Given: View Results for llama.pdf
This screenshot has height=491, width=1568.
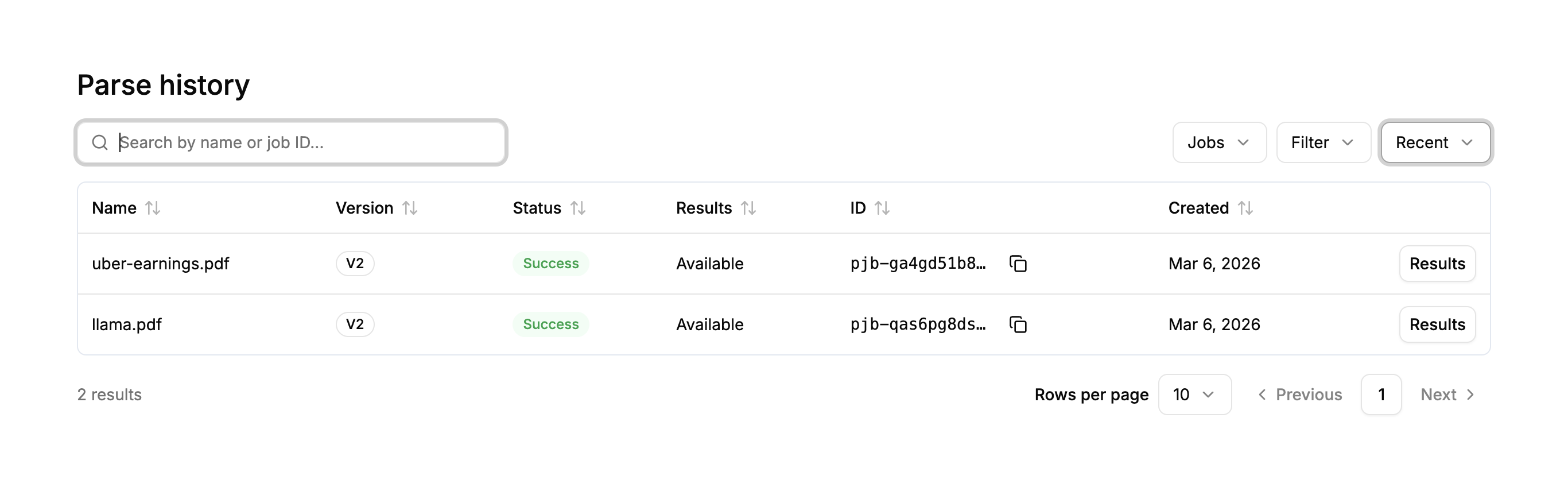Looking at the screenshot, I should click(x=1437, y=324).
